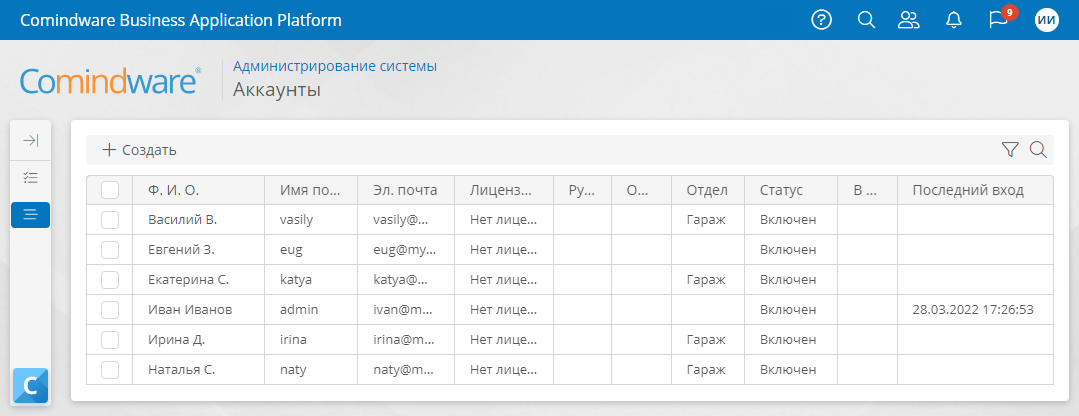Click the Аккаунты page title
This screenshot has width=1079, height=416.
click(277, 89)
